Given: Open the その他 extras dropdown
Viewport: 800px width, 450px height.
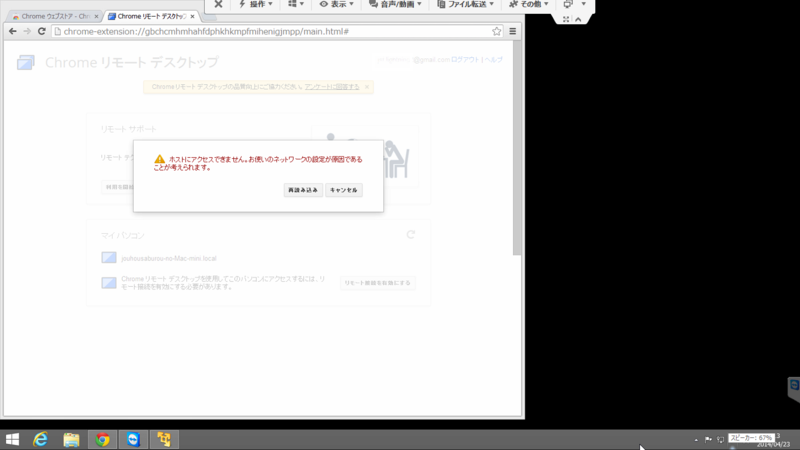Looking at the screenshot, I should [x=529, y=4].
